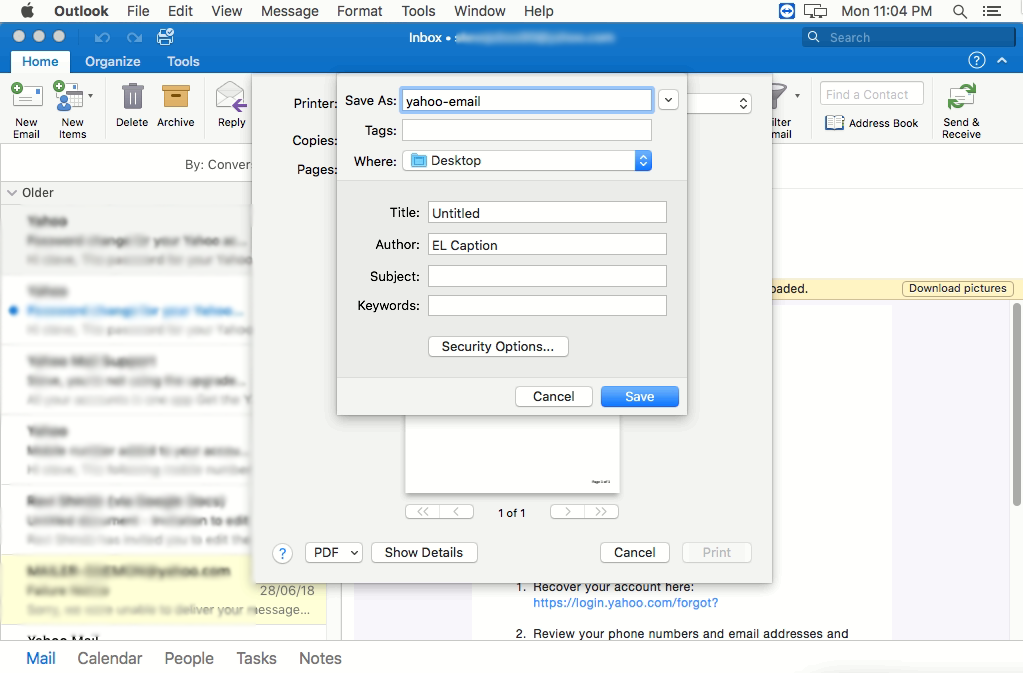Switch to Notes view
This screenshot has width=1023, height=673.
[320, 658]
